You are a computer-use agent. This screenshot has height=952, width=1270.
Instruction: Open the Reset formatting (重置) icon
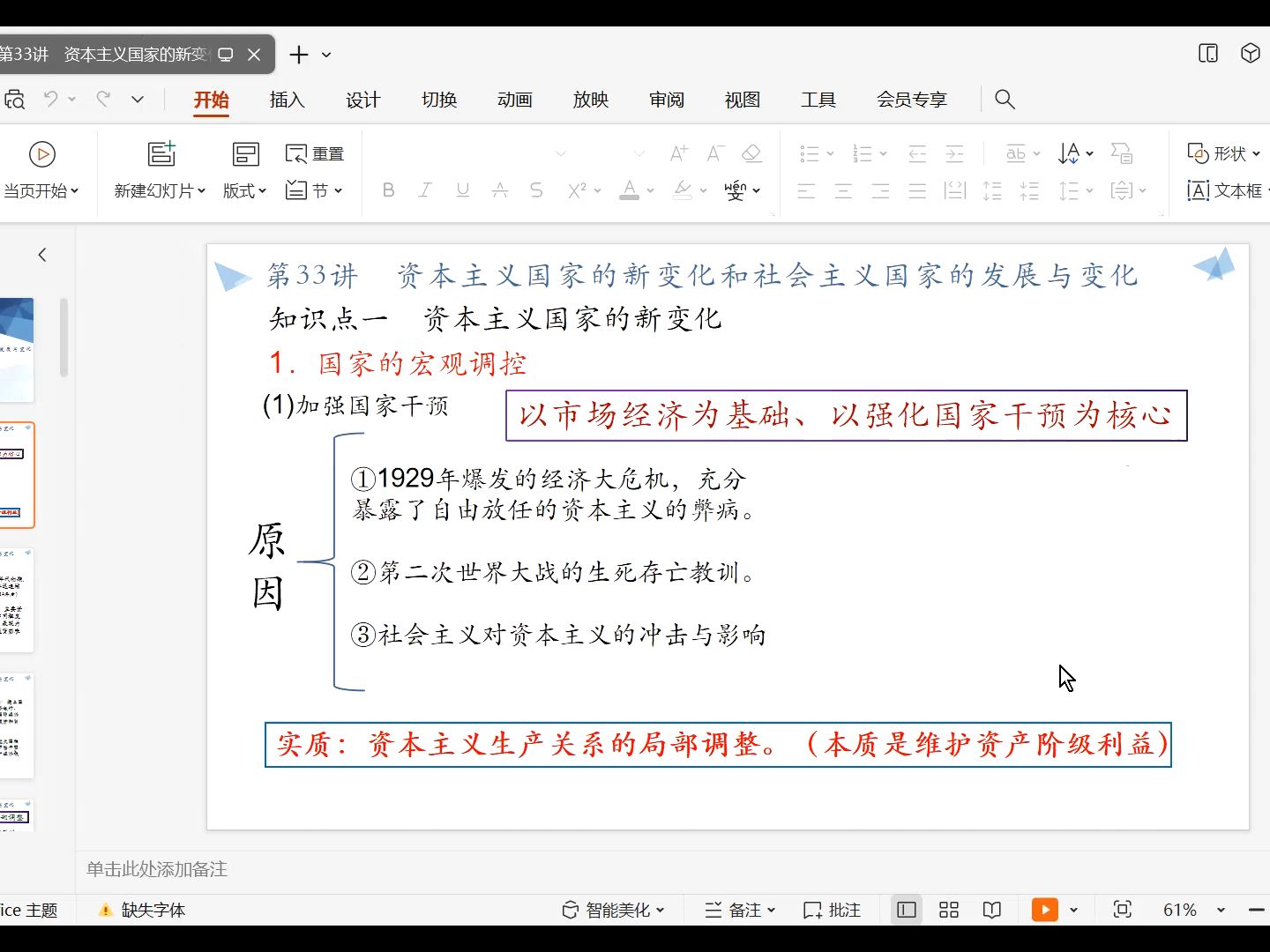tap(314, 152)
